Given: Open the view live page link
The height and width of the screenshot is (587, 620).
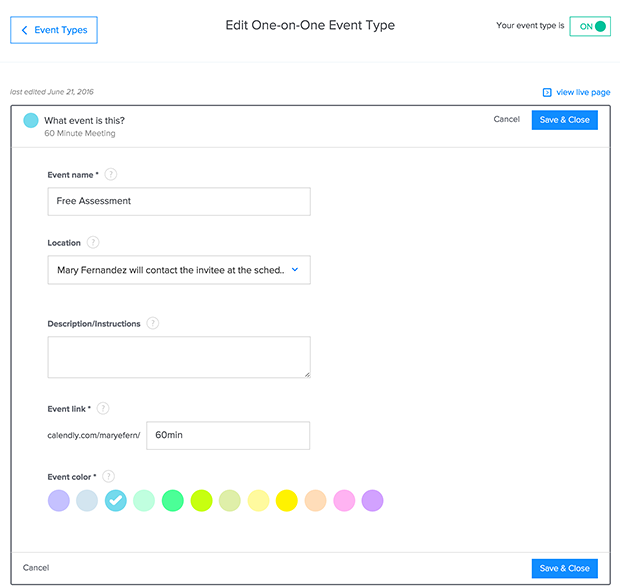Looking at the screenshot, I should click(583, 92).
